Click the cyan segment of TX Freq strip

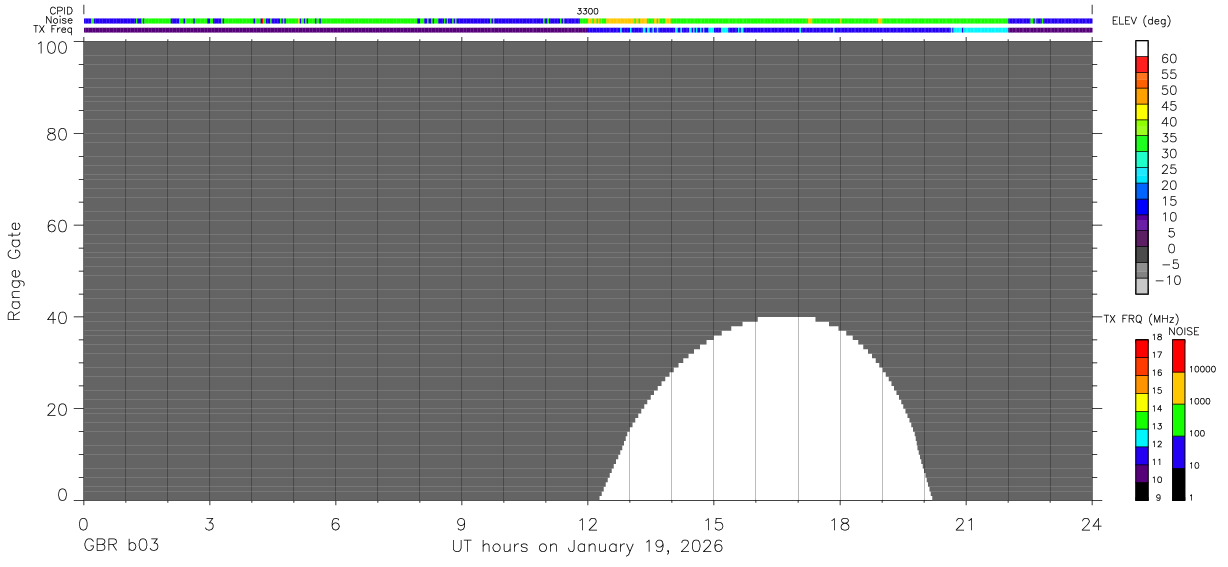[986, 30]
